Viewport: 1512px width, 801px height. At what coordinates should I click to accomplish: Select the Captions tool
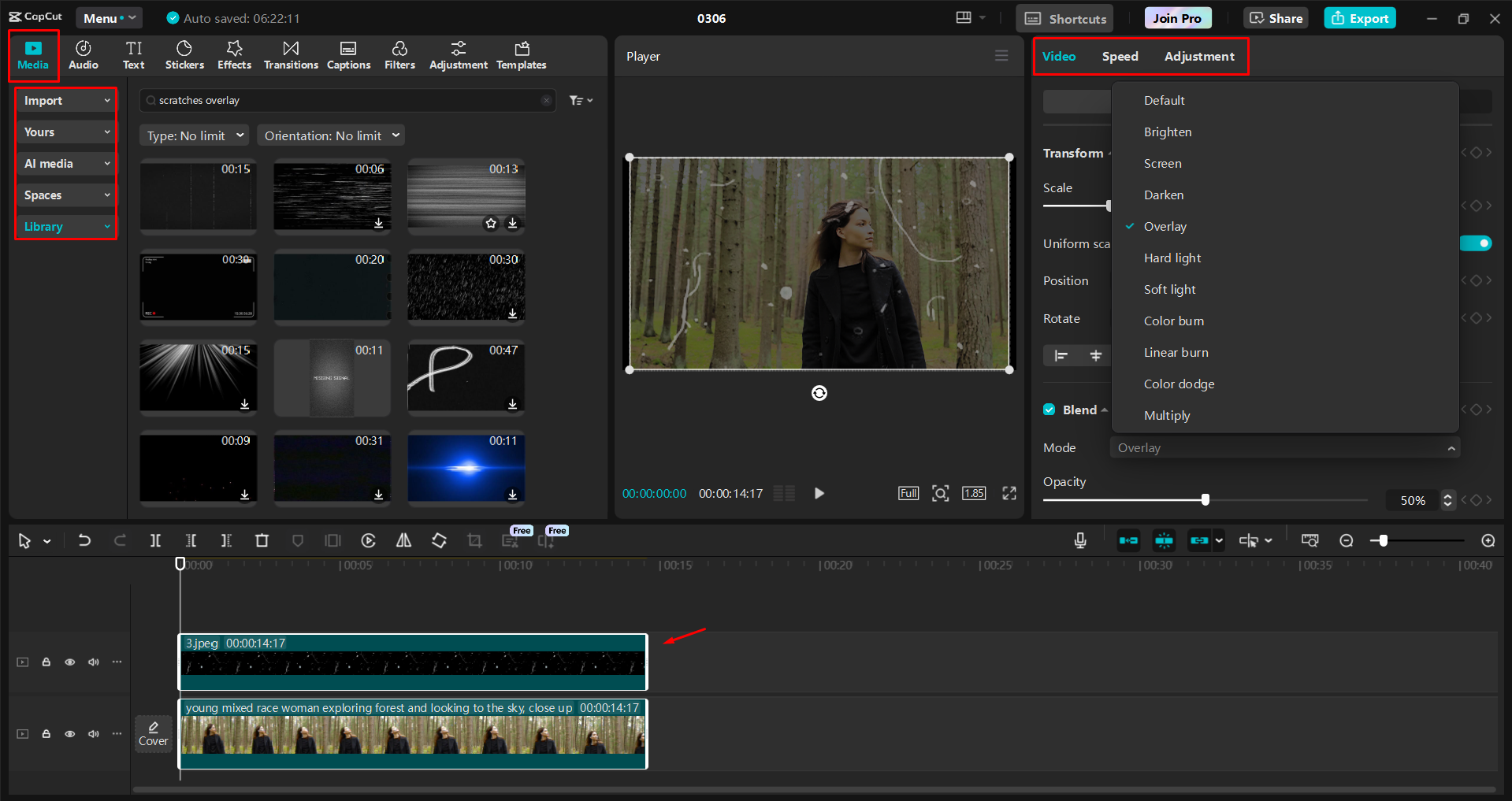[348, 54]
